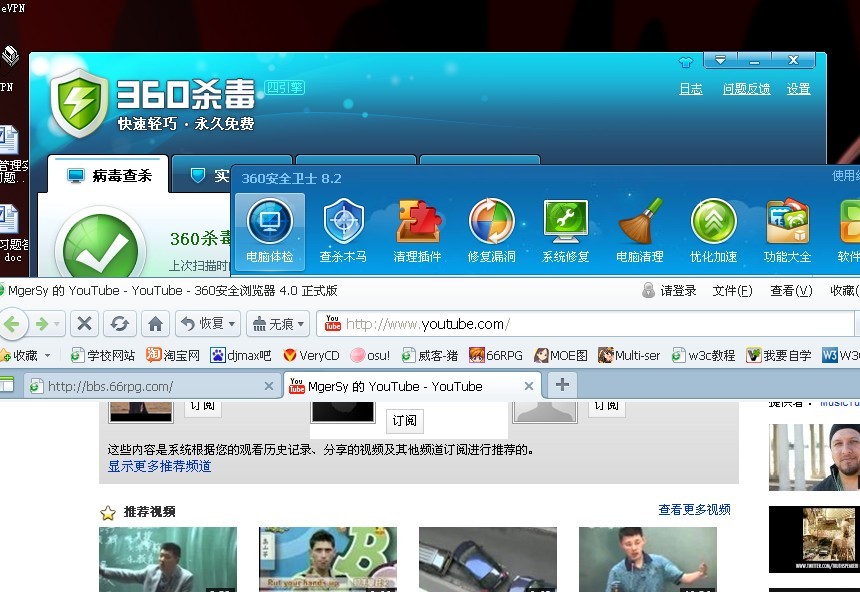860x592 pixels.
Task: Go back in 360 browser
Action: coord(12,324)
